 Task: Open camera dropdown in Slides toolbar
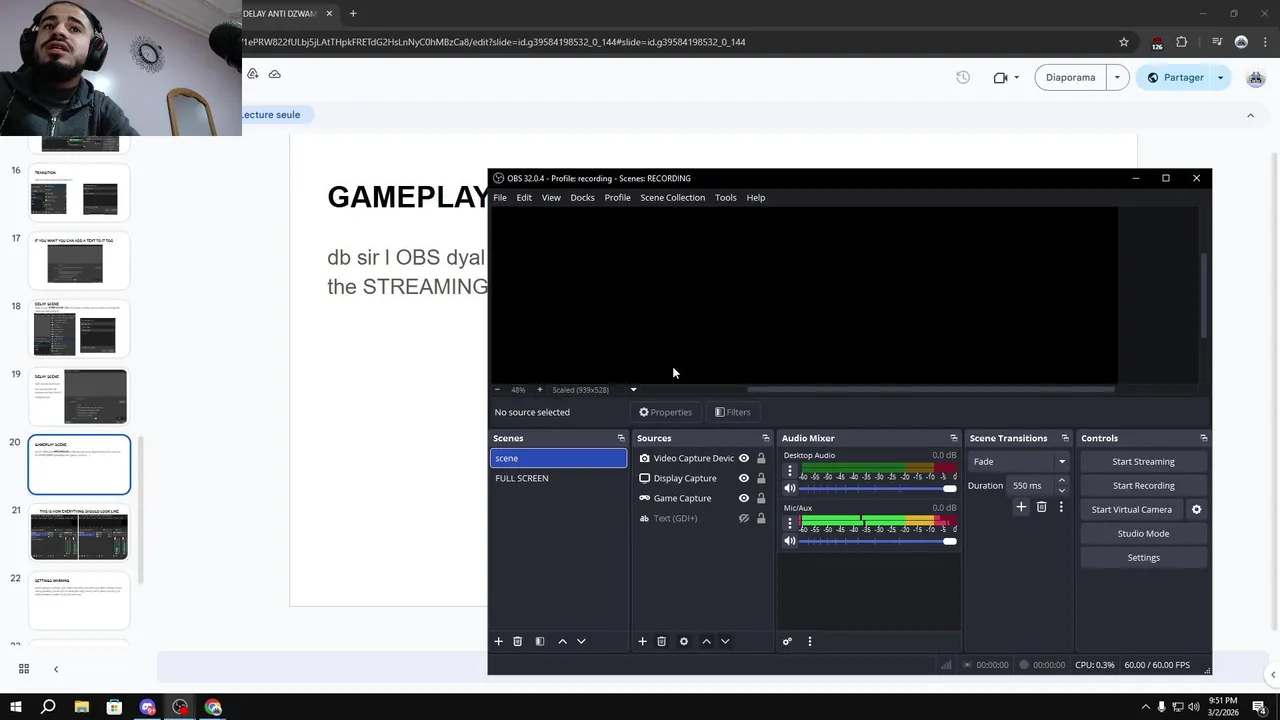(1017, 77)
